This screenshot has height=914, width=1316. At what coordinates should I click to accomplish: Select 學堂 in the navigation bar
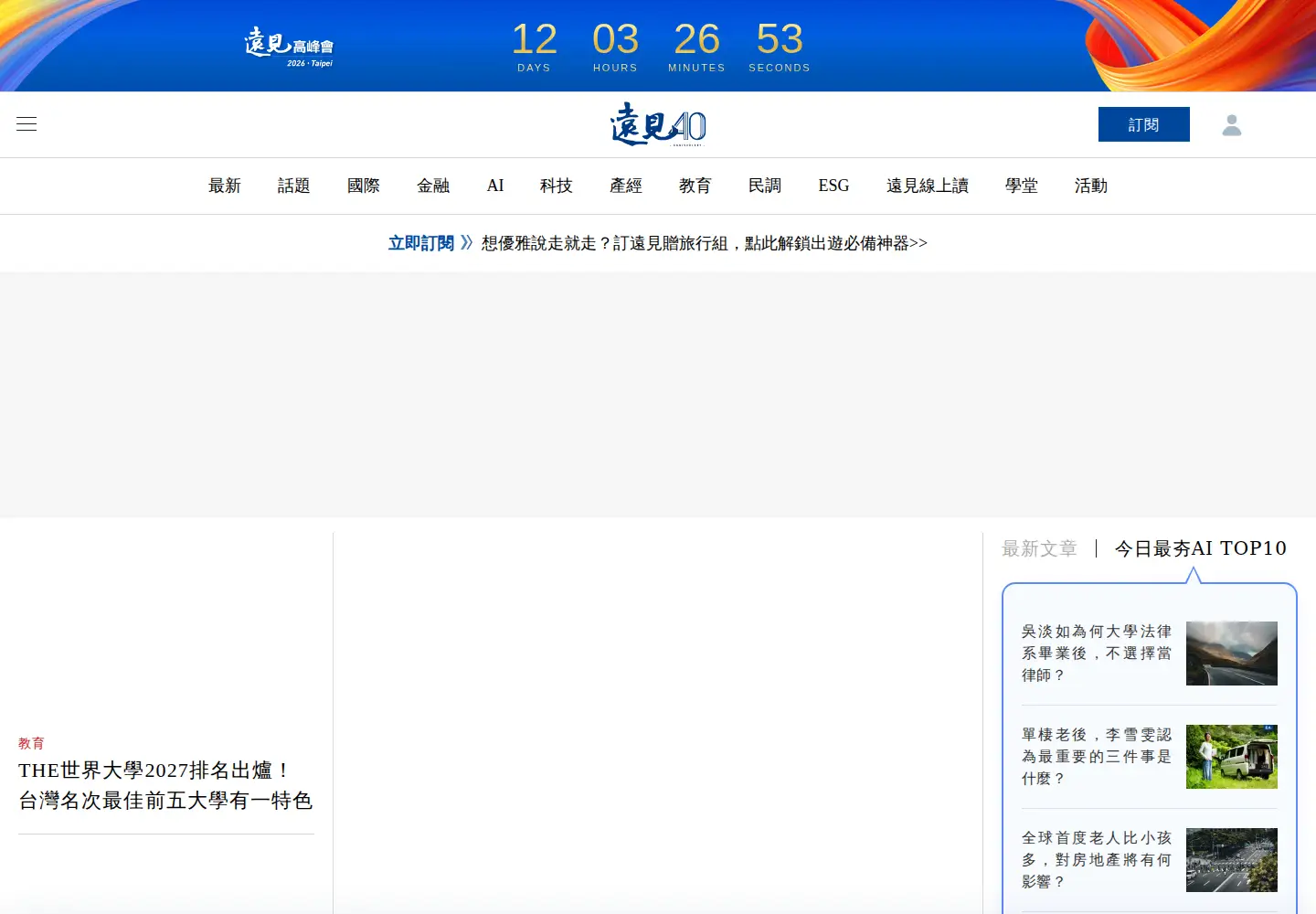(x=1022, y=186)
